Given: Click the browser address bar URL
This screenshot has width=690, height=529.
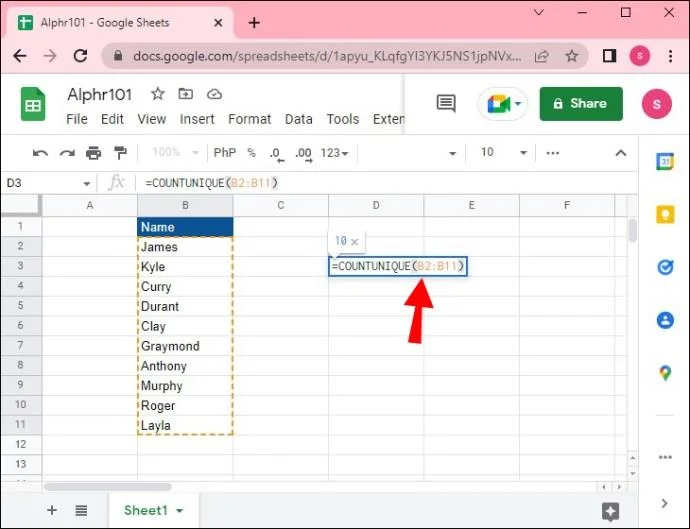Looking at the screenshot, I should click(327, 56).
